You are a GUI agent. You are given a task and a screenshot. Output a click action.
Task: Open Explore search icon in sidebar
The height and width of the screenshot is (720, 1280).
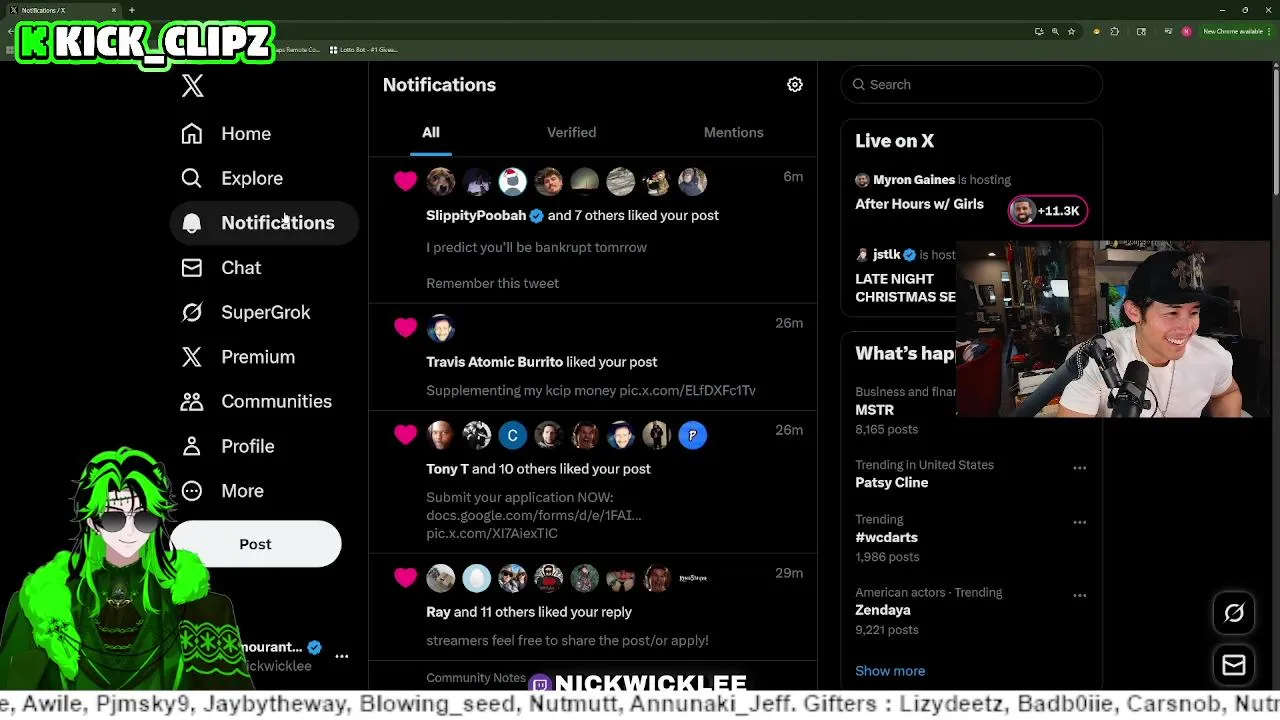pyautogui.click(x=191, y=178)
